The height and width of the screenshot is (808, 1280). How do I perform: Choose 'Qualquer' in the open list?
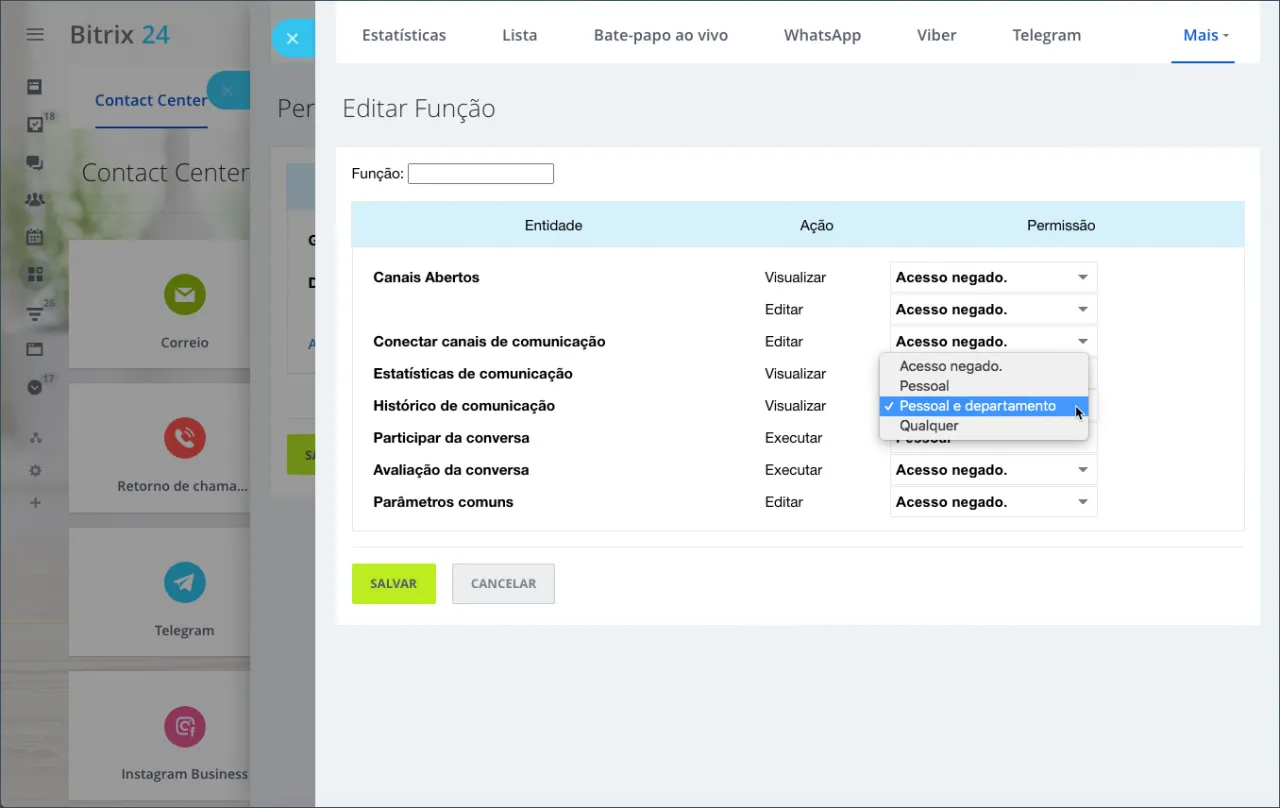coord(984,426)
